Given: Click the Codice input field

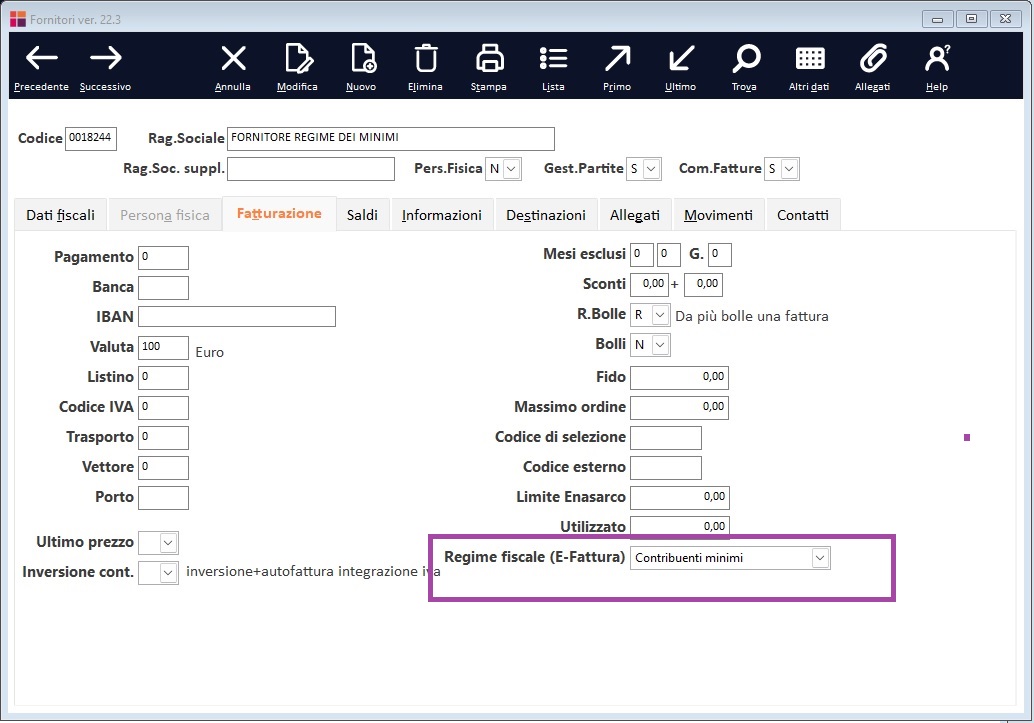Looking at the screenshot, I should 91,139.
